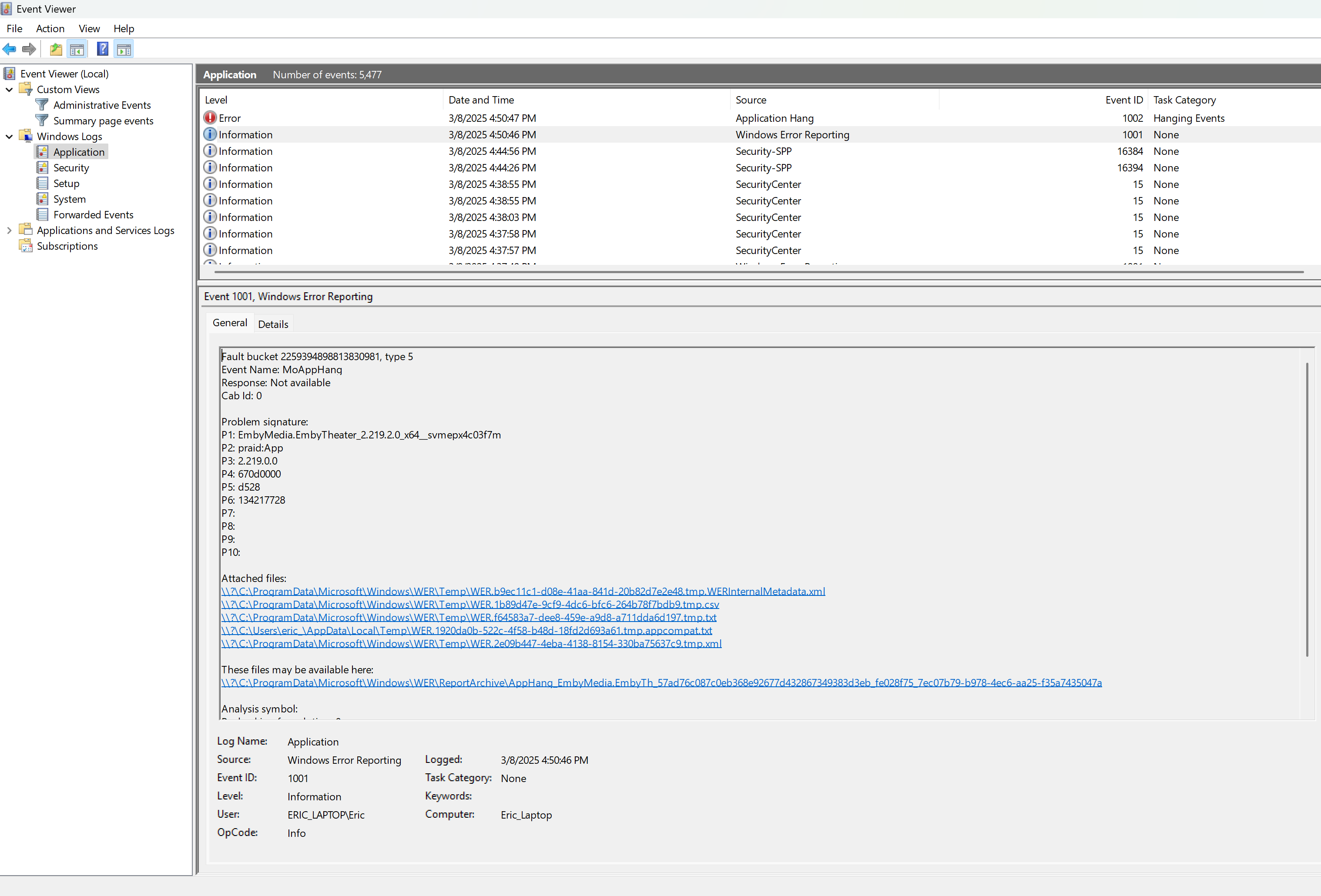Toggle the Show/Hide Console Tree icon
This screenshot has width=1321, height=896.
click(x=77, y=50)
